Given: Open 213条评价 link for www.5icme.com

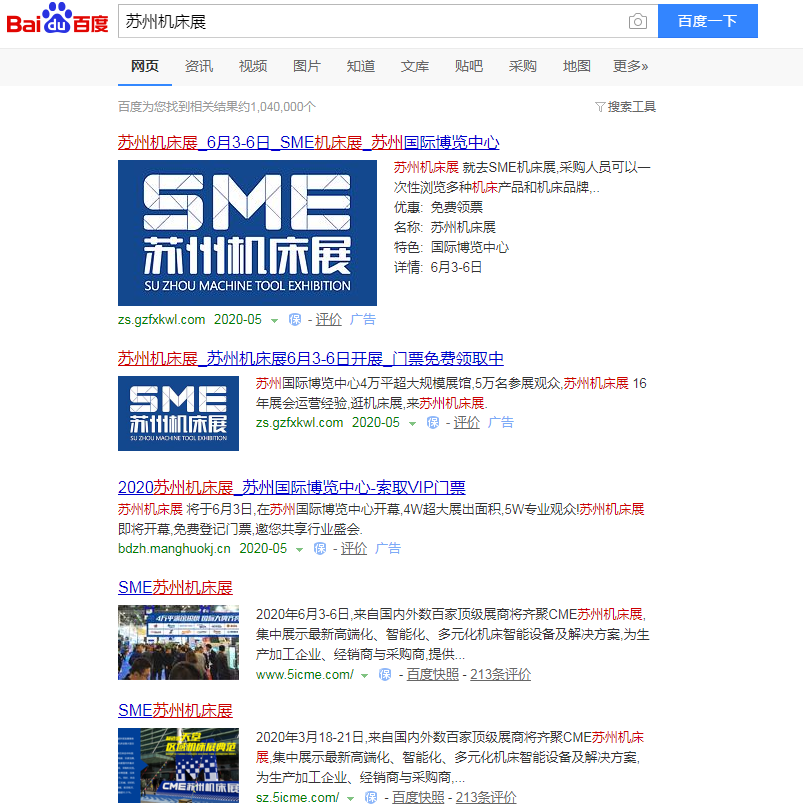Looking at the screenshot, I should (x=500, y=675).
